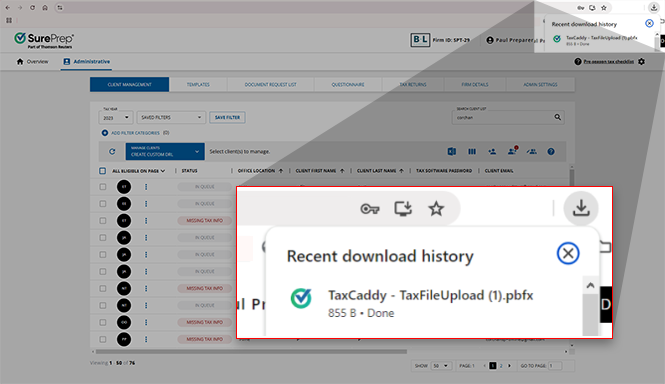Go back using the browser back arrow
This screenshot has width=665, height=384.
point(8,8)
